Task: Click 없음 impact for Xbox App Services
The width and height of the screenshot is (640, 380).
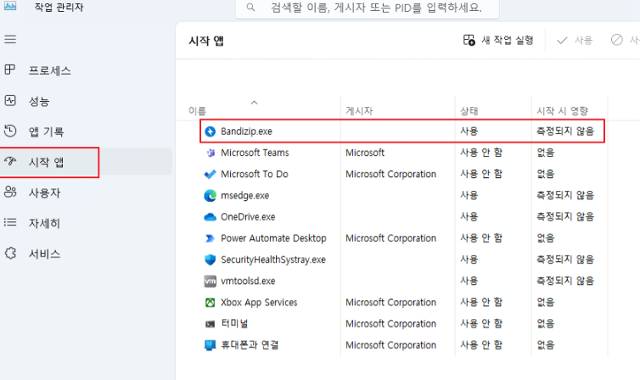Action: [545, 302]
